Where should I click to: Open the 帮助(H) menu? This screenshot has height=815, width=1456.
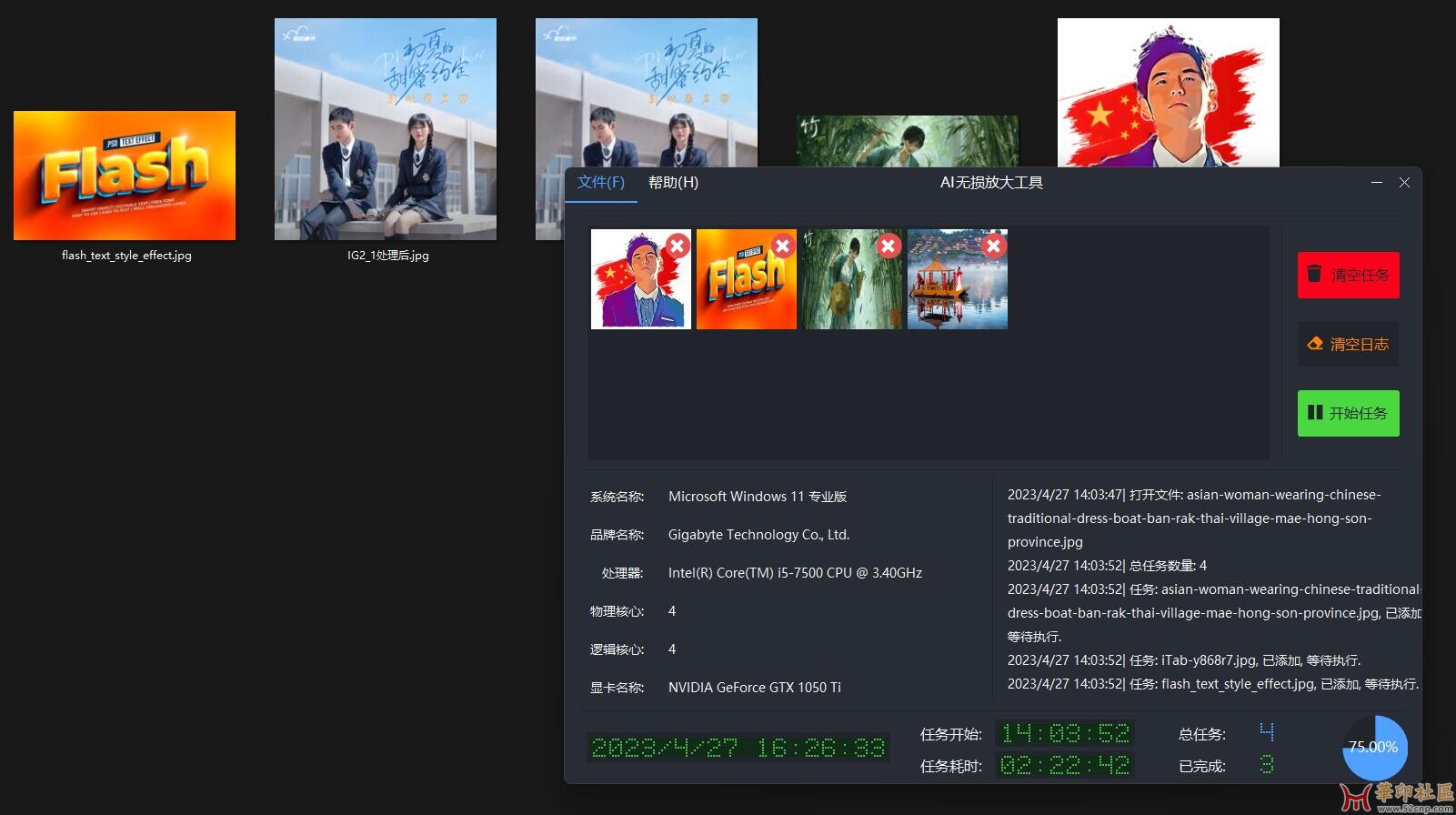[673, 182]
